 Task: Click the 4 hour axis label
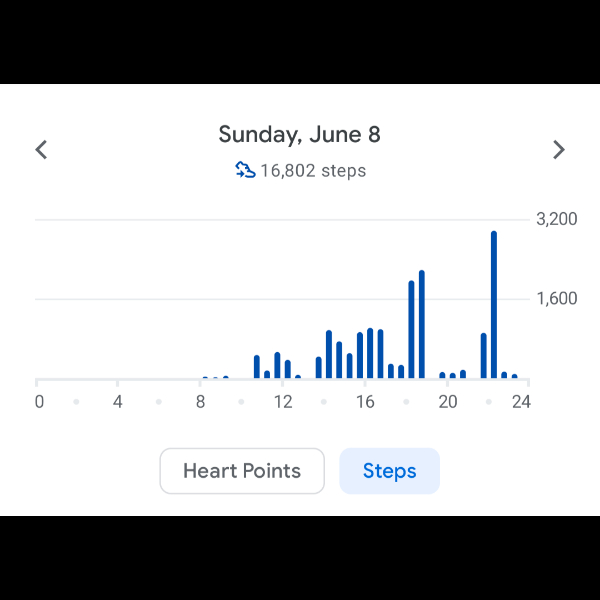(x=118, y=402)
